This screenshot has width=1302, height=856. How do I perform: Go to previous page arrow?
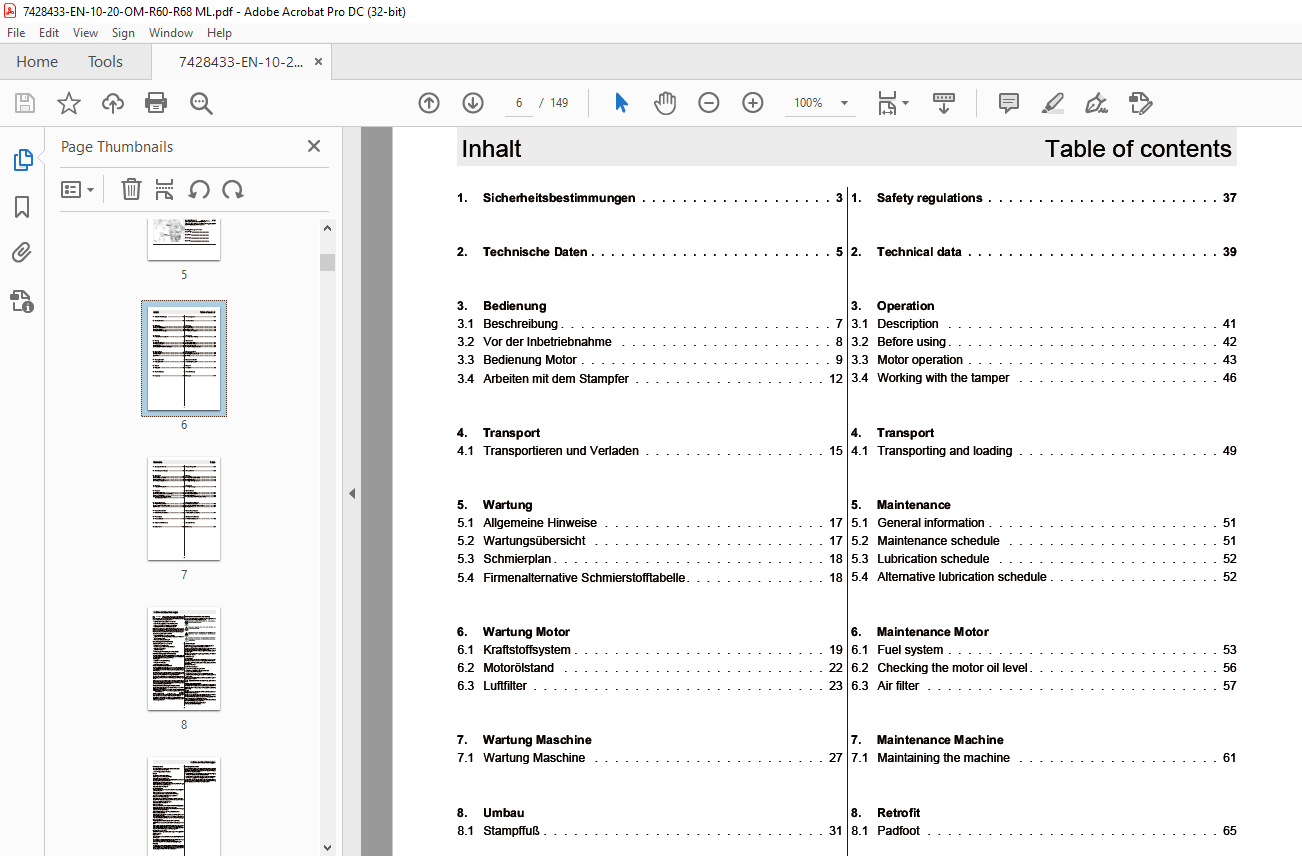pos(429,103)
